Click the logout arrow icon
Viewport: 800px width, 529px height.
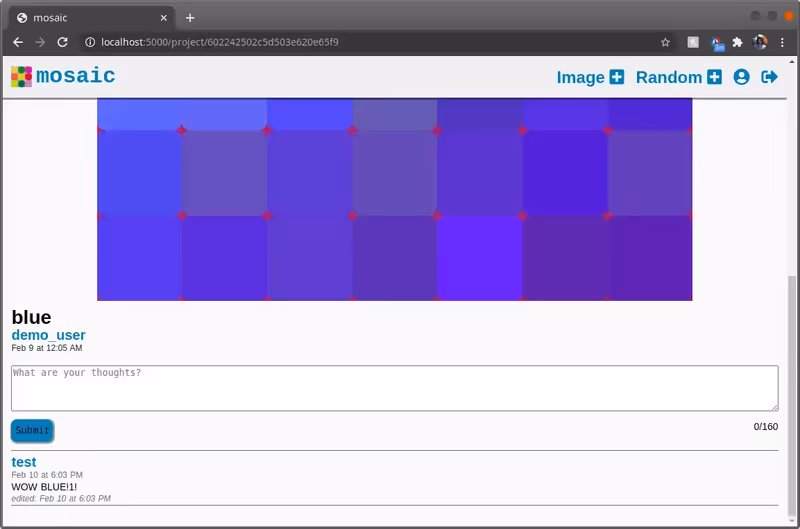[769, 77]
